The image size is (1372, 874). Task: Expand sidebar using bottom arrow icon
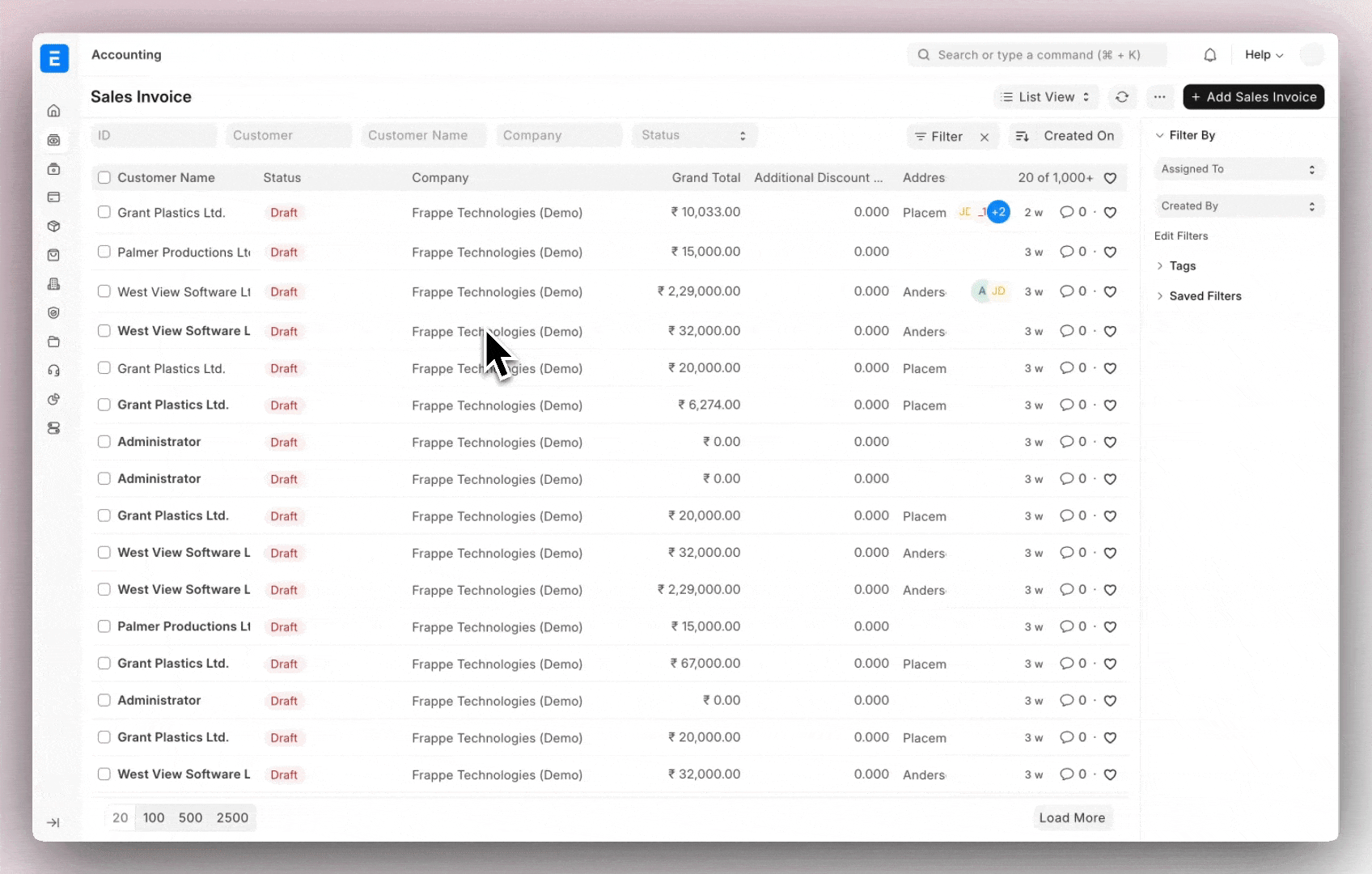tap(53, 822)
